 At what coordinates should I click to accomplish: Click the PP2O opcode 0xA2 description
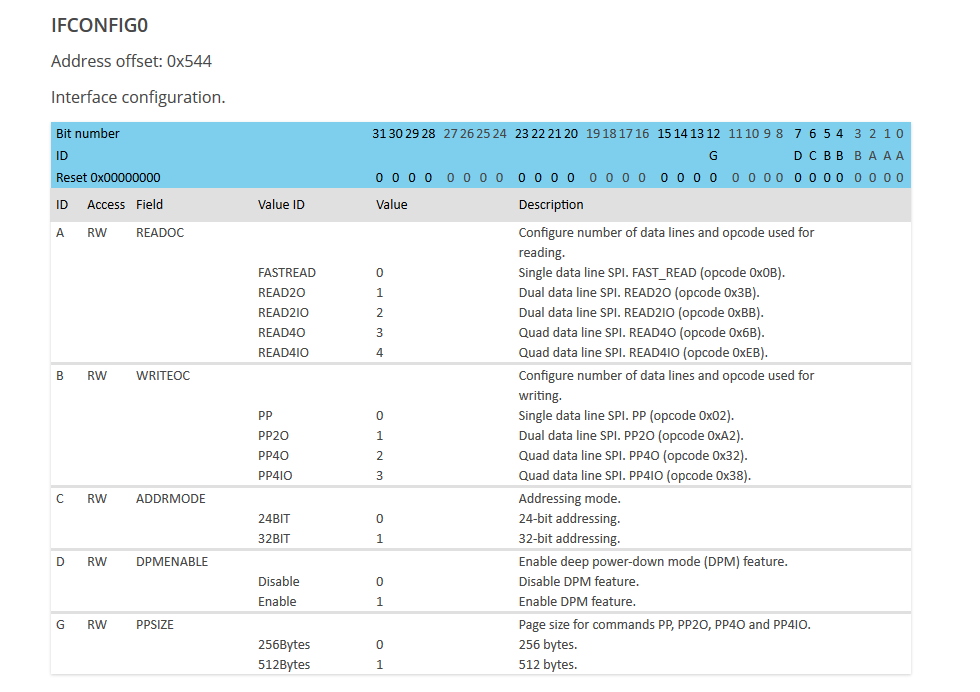631,436
